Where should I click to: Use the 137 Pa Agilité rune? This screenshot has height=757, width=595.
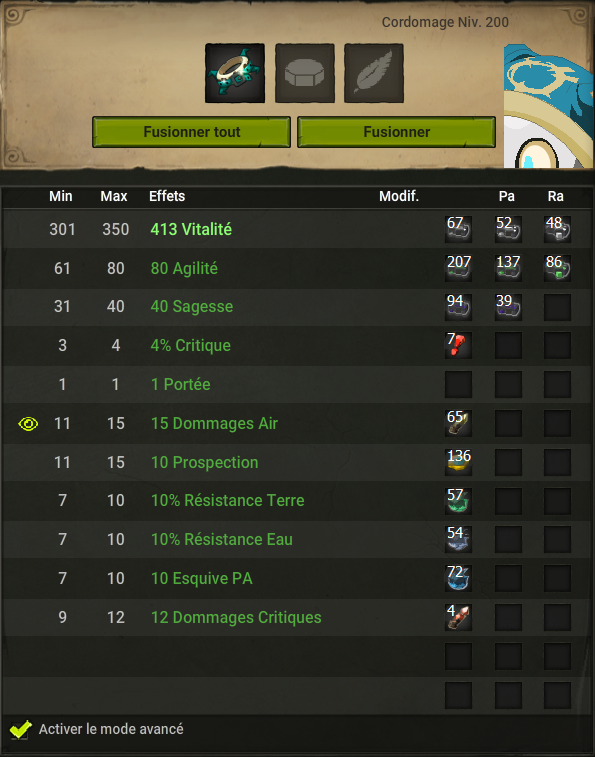(x=508, y=268)
